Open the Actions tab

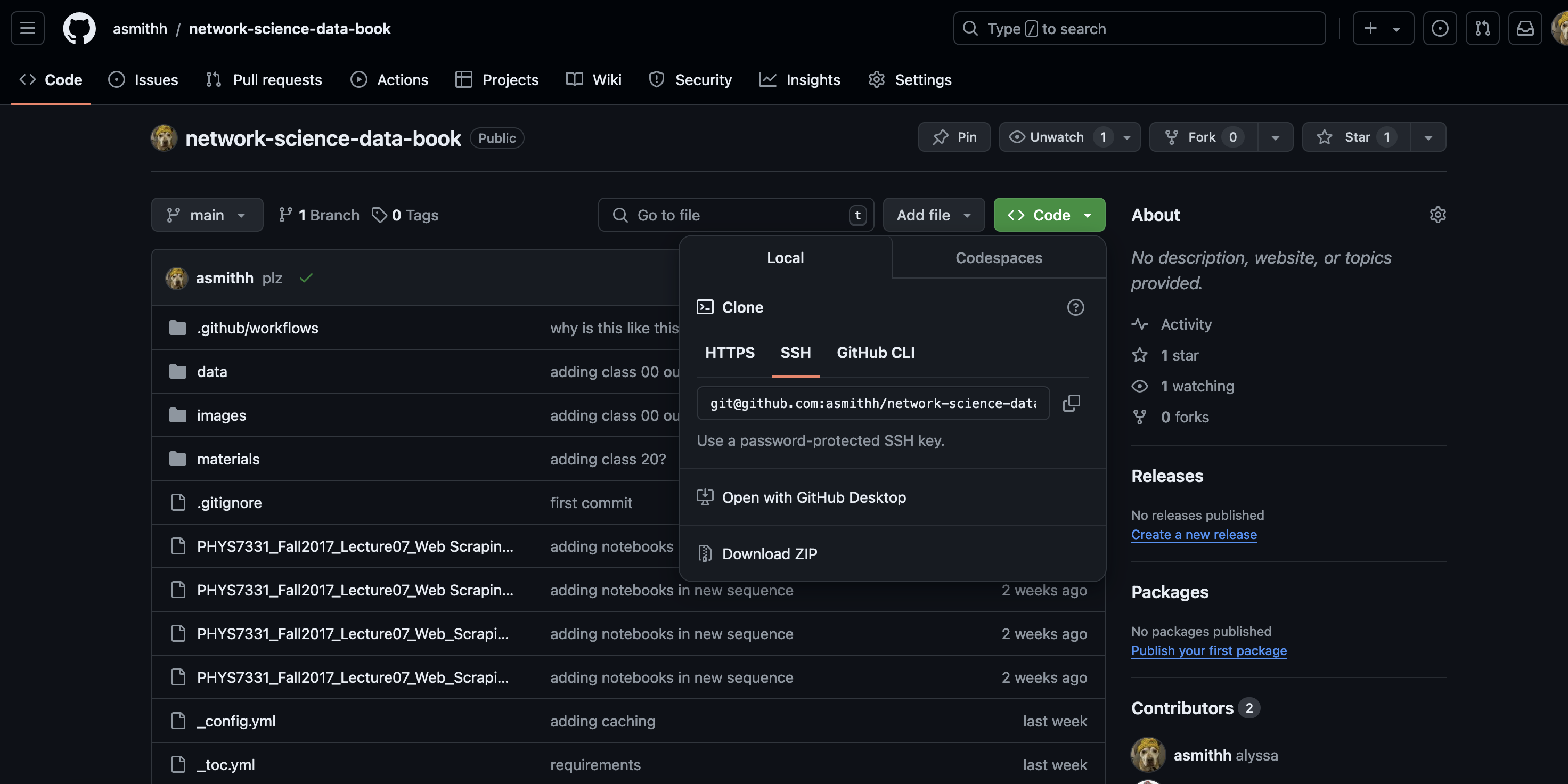[389, 80]
